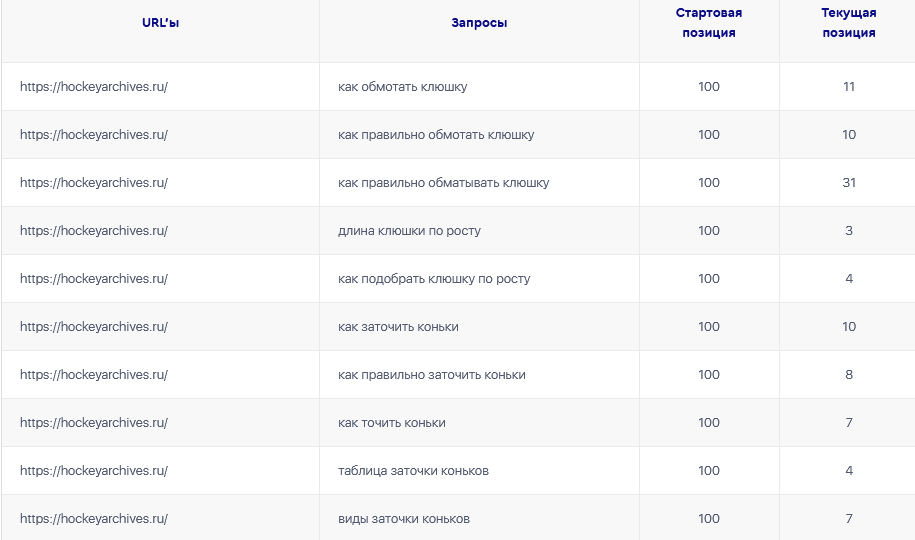The width and height of the screenshot is (915, 540).
Task: Click the Запросы column header
Action: 479,23
